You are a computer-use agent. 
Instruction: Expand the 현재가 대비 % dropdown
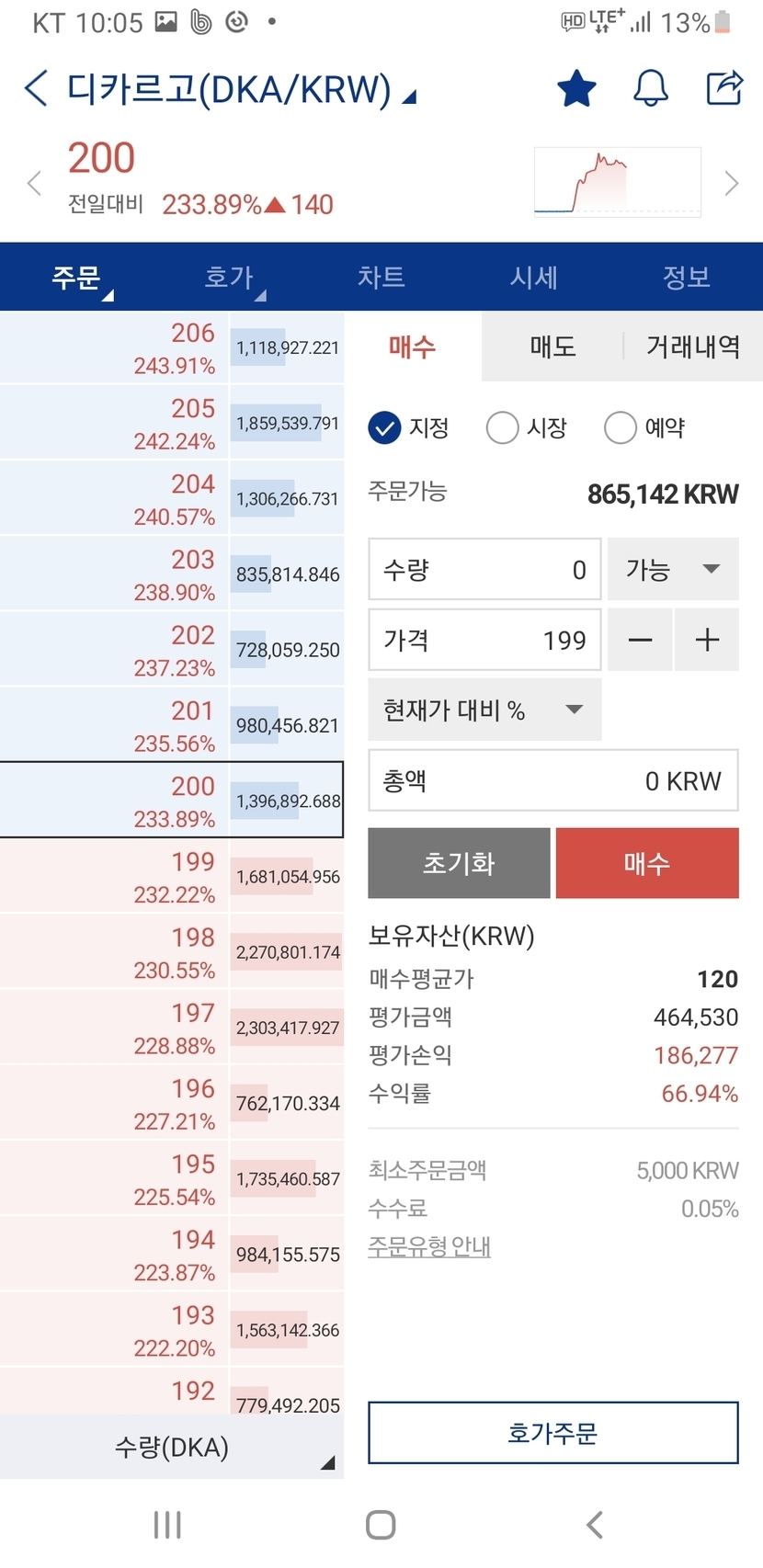coord(484,710)
